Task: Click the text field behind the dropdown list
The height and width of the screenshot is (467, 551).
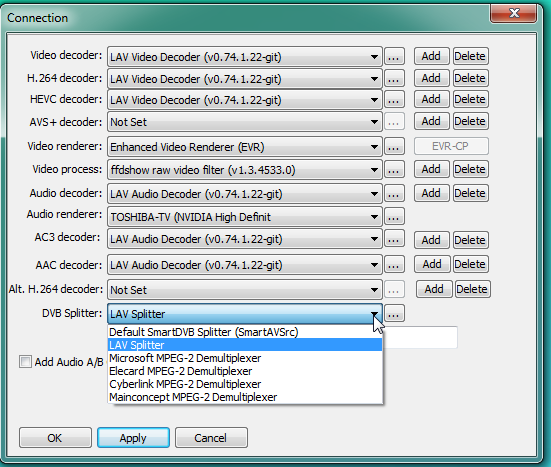Action: tap(420, 337)
